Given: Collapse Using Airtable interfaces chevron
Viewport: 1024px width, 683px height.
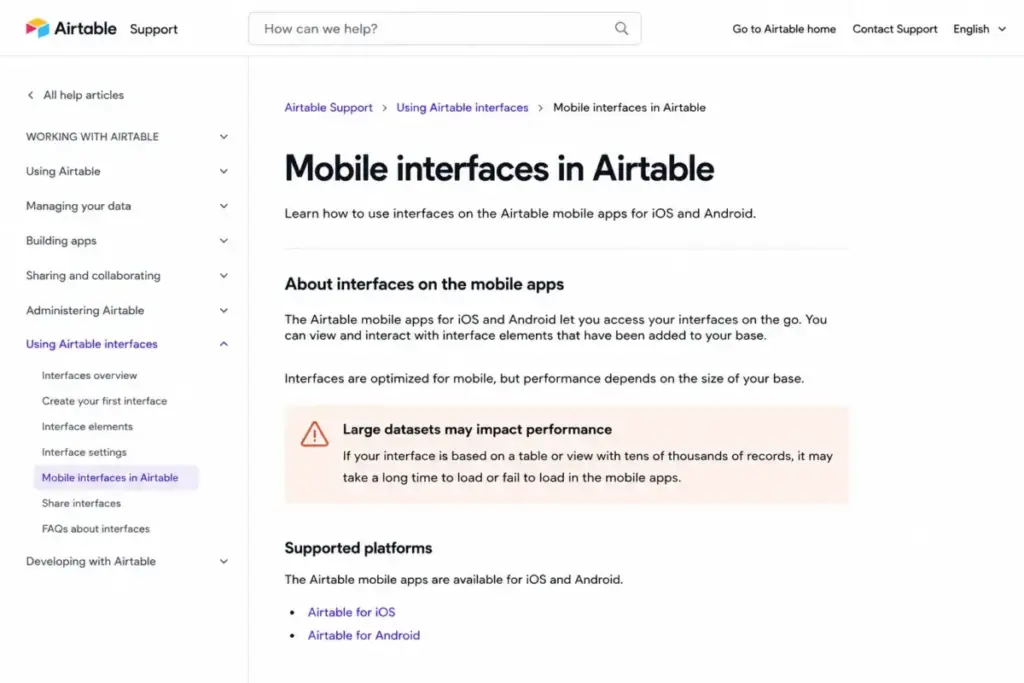Looking at the screenshot, I should pos(223,344).
